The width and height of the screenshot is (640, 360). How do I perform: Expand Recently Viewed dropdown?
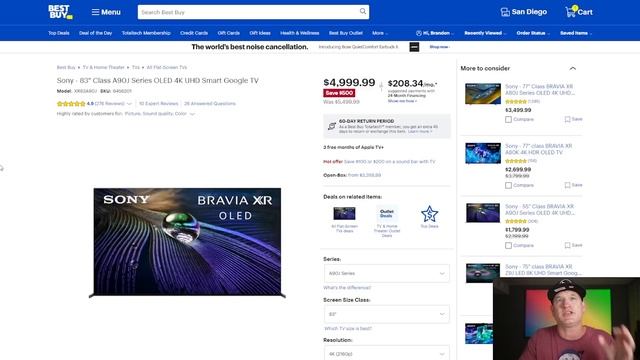coord(485,33)
